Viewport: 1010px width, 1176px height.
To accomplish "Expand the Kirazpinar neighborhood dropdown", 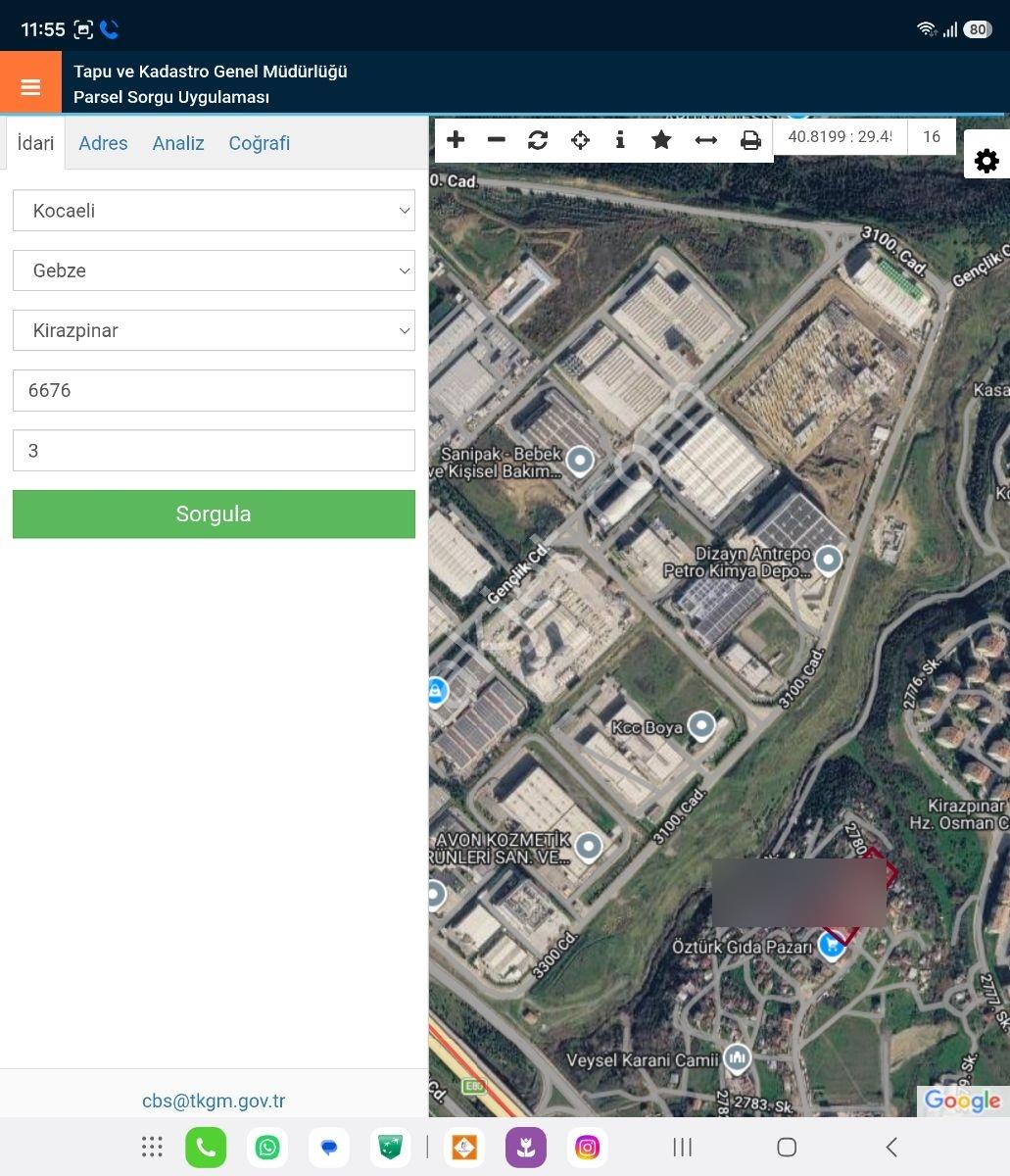I will pos(214,330).
